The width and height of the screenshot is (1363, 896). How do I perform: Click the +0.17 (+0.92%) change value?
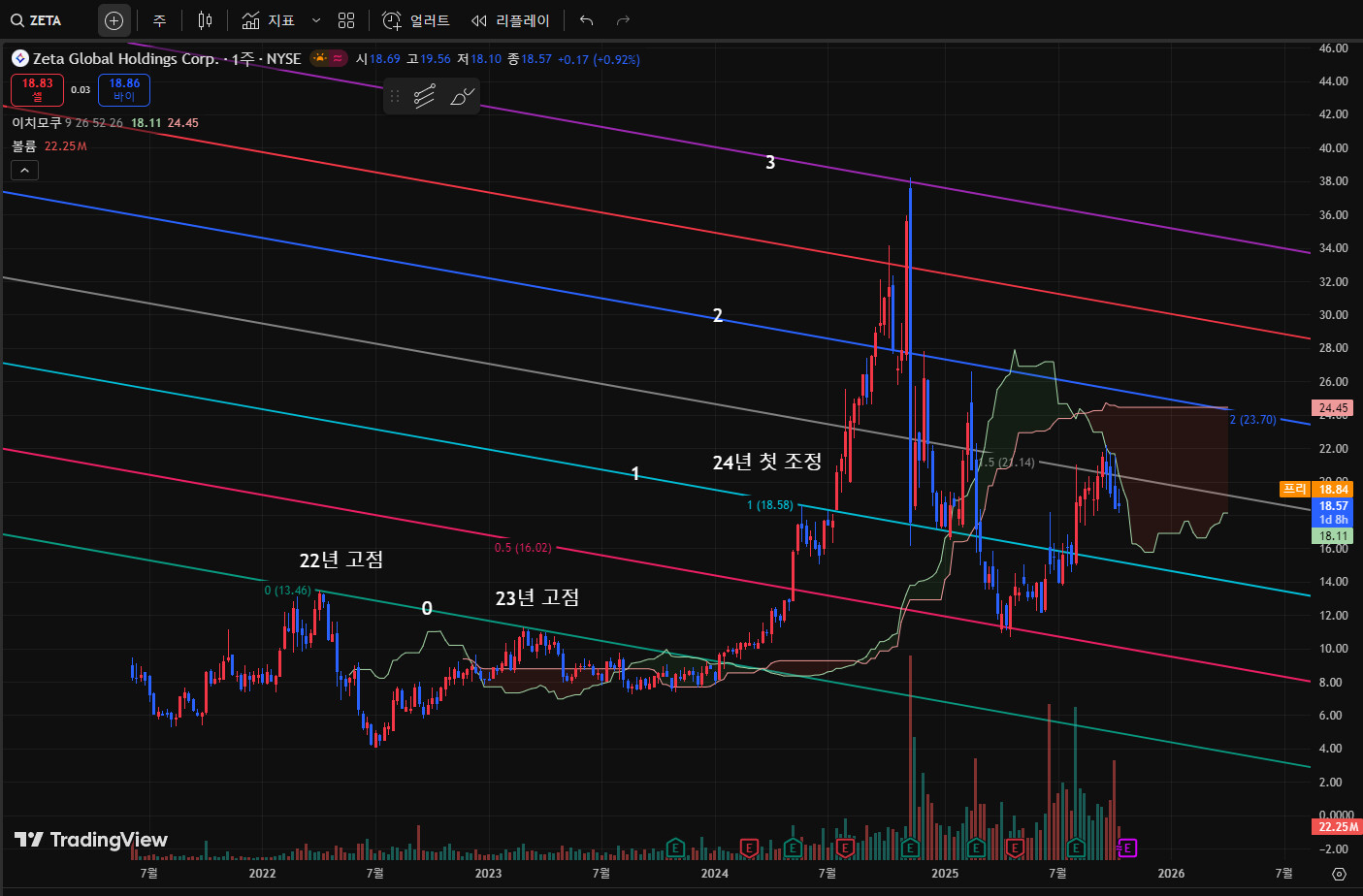599,59
